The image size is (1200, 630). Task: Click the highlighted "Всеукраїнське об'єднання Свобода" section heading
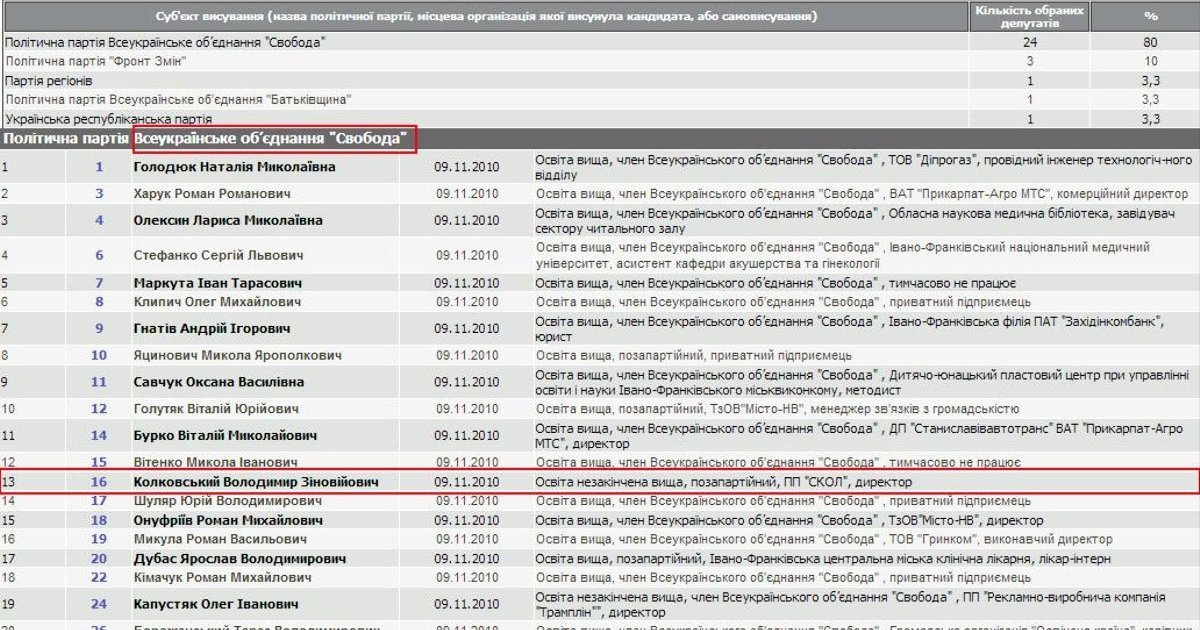(x=272, y=139)
